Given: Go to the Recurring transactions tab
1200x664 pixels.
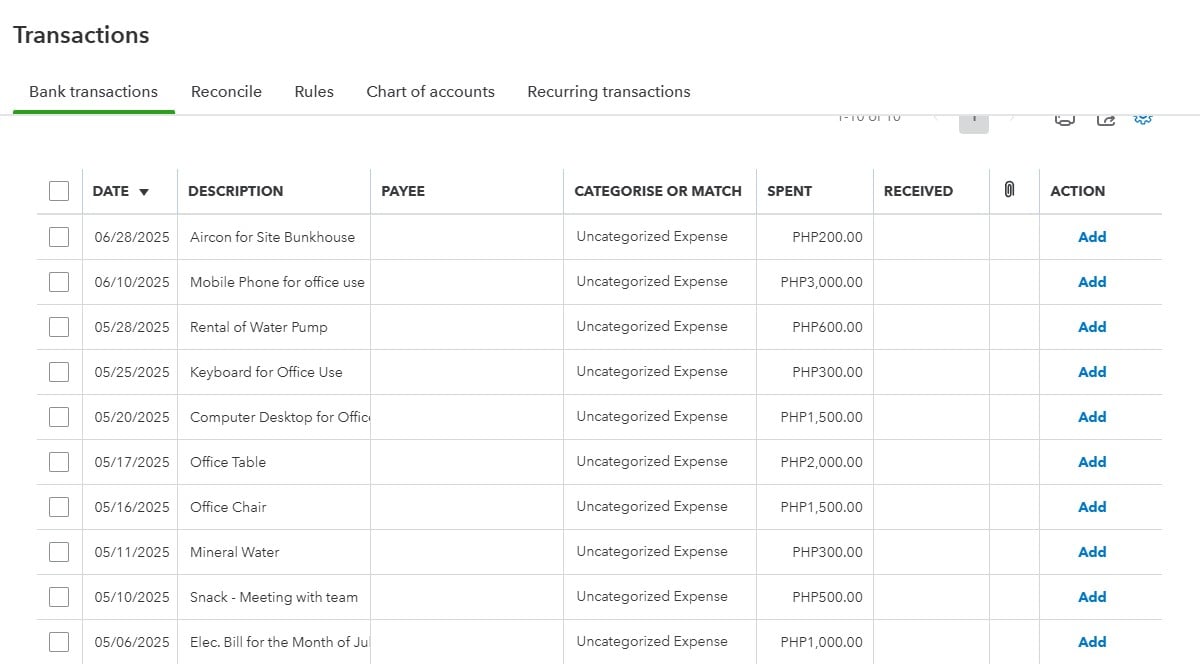Looking at the screenshot, I should 608,92.
